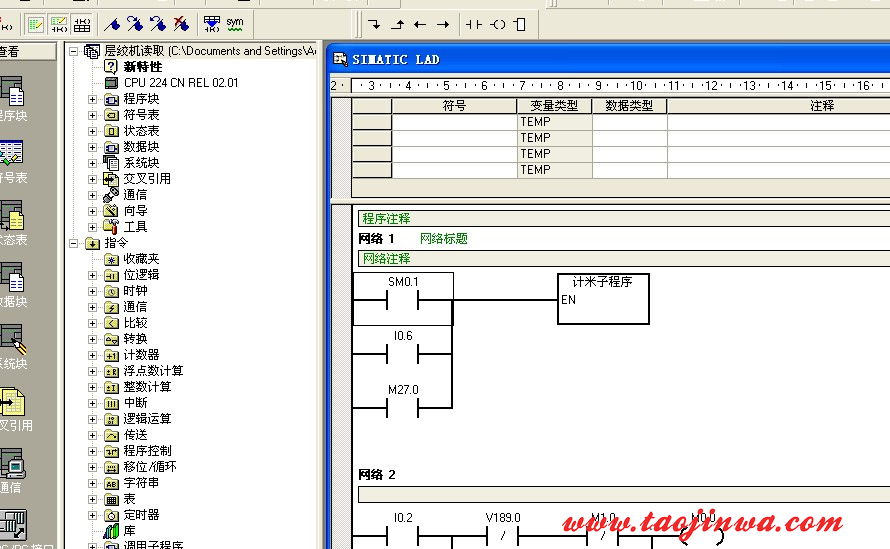Collapse the 指令 instruction tree node

pyautogui.click(x=74, y=243)
